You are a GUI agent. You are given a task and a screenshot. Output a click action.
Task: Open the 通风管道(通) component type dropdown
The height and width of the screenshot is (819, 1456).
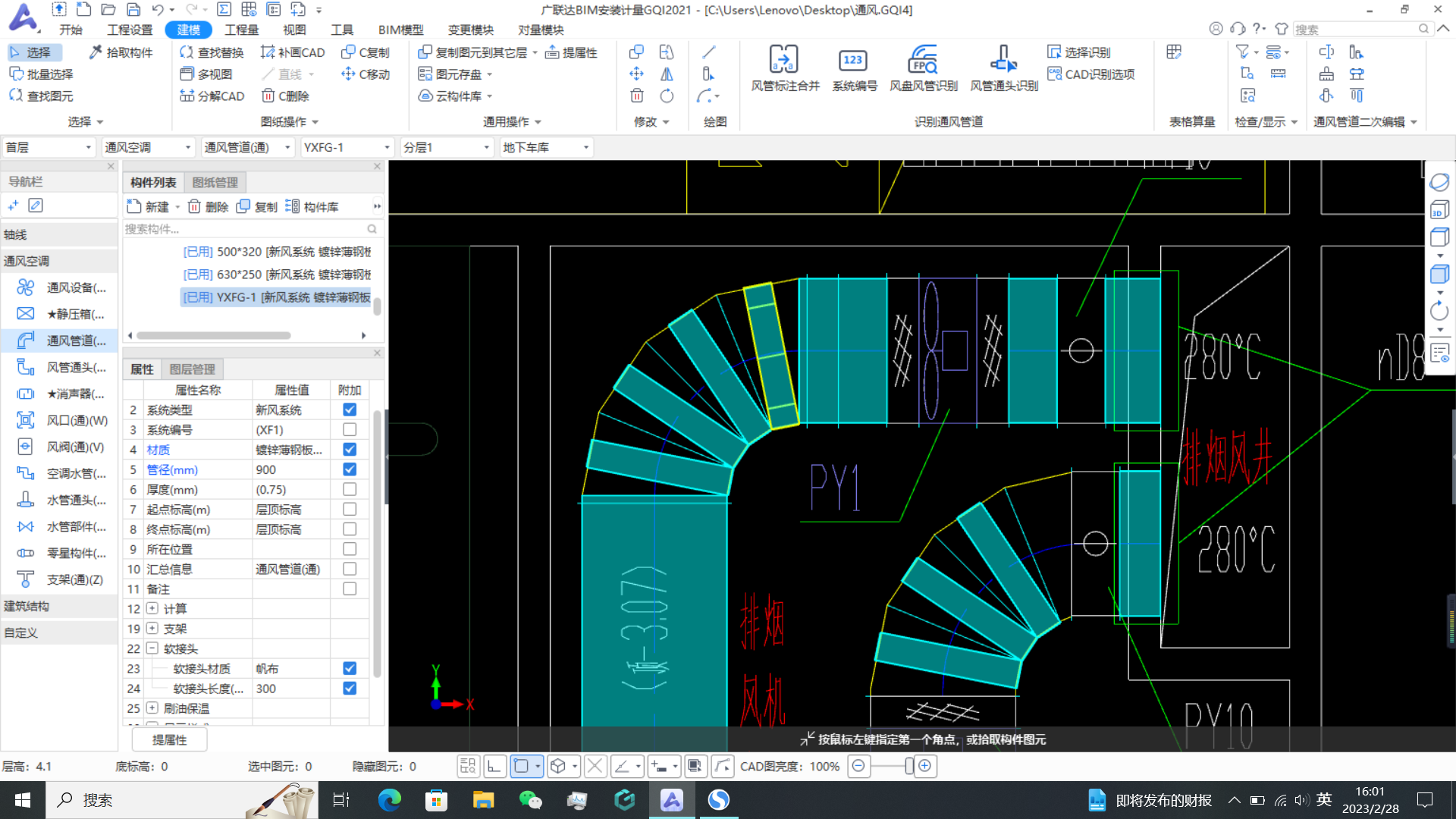(x=247, y=147)
